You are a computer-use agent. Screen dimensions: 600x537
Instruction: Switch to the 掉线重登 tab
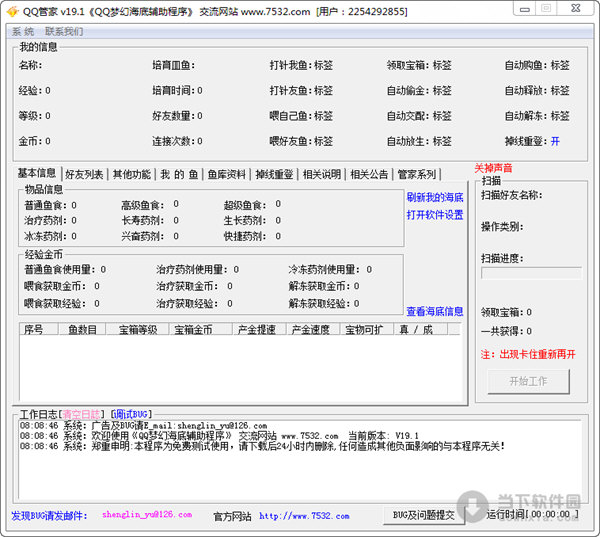pos(274,175)
